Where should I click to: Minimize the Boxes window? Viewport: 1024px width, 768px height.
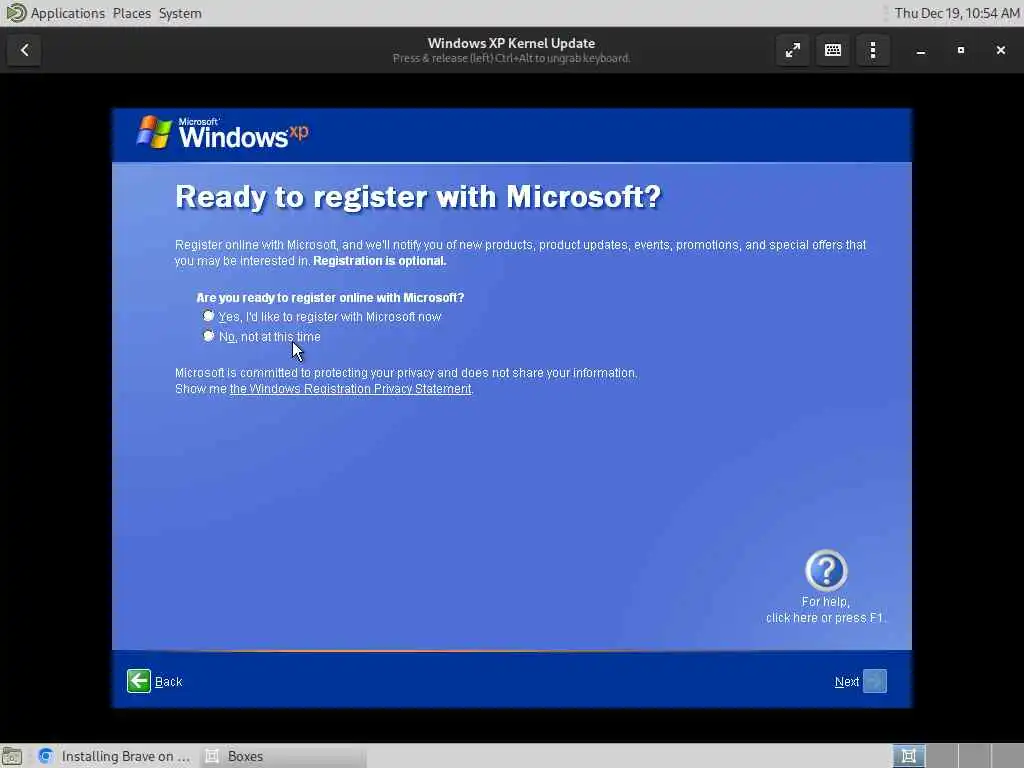(x=921, y=50)
